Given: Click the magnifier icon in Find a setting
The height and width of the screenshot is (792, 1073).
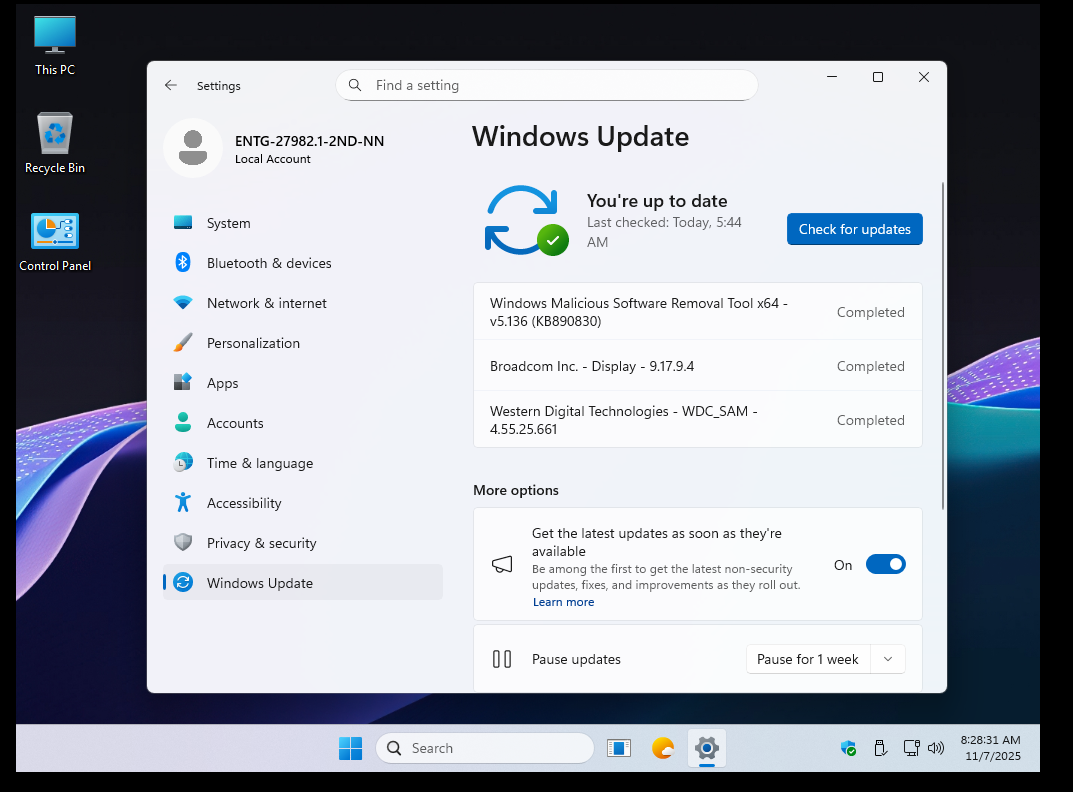Looking at the screenshot, I should pyautogui.click(x=354, y=85).
